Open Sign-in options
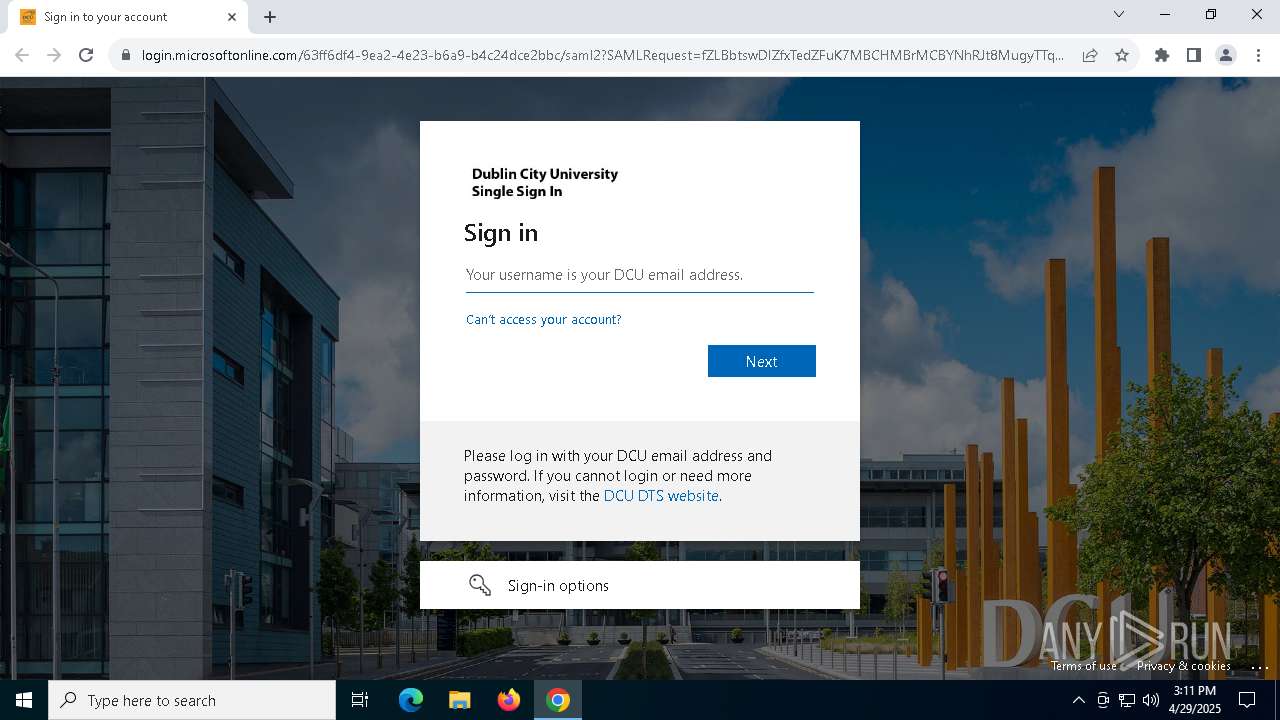 [640, 585]
